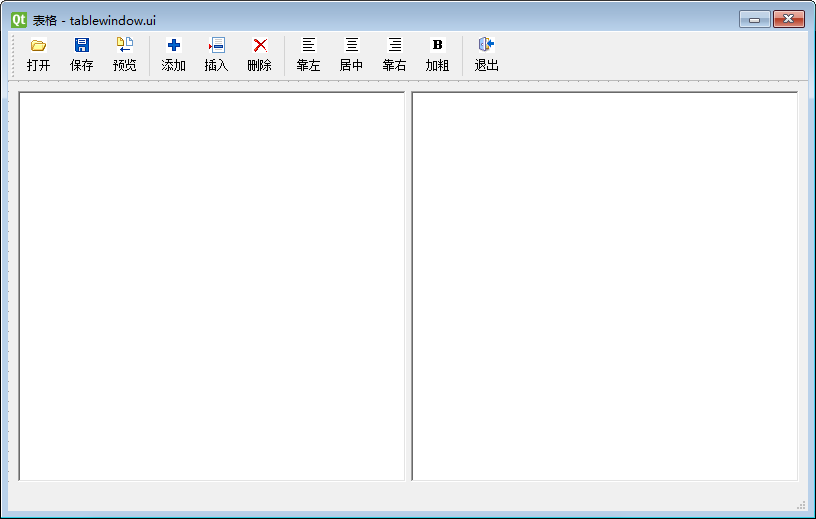Click the 打开 (Open) folder icon
This screenshot has height=519, width=816.
pyautogui.click(x=39, y=45)
